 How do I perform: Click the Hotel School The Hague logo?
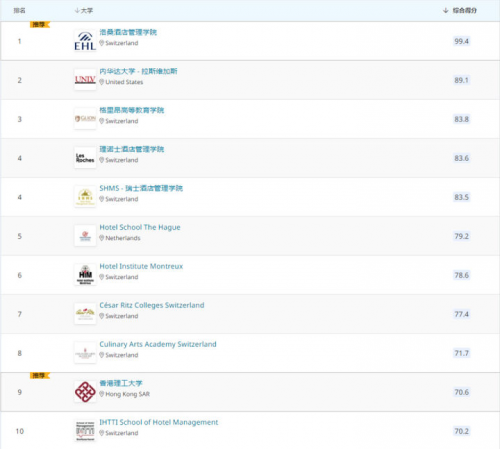(x=85, y=236)
